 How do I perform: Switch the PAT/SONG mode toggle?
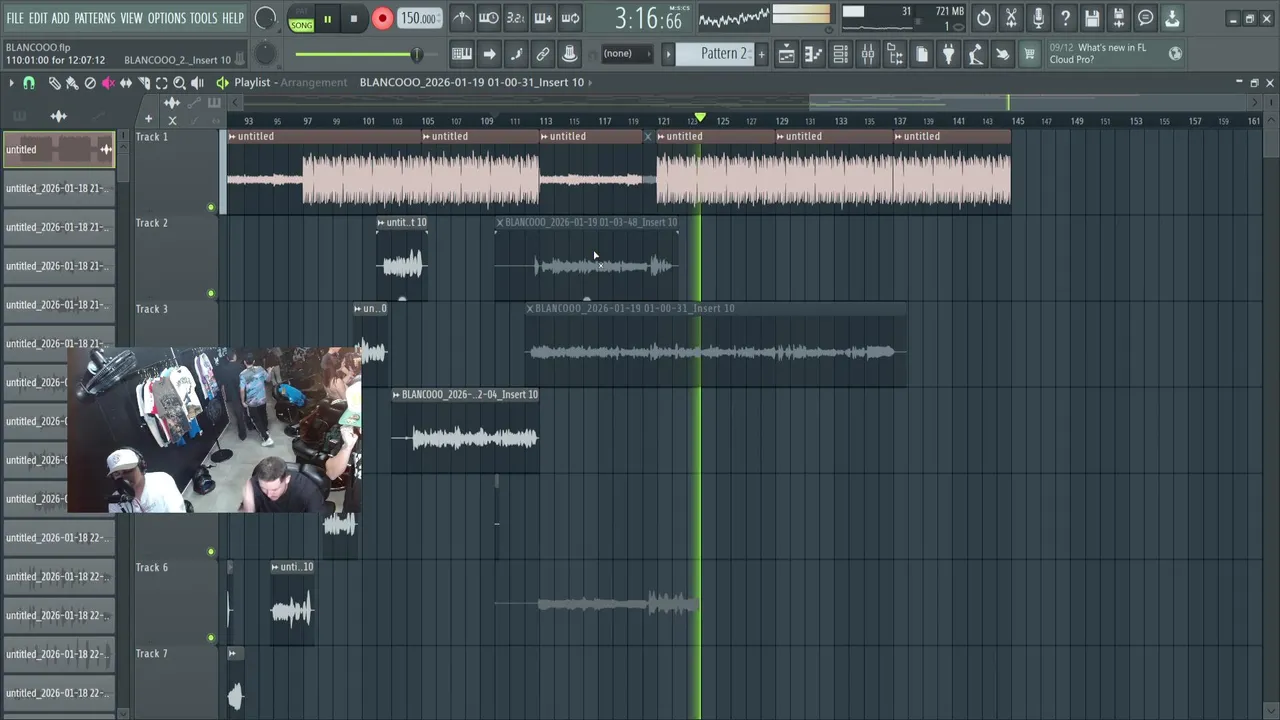pos(301,19)
